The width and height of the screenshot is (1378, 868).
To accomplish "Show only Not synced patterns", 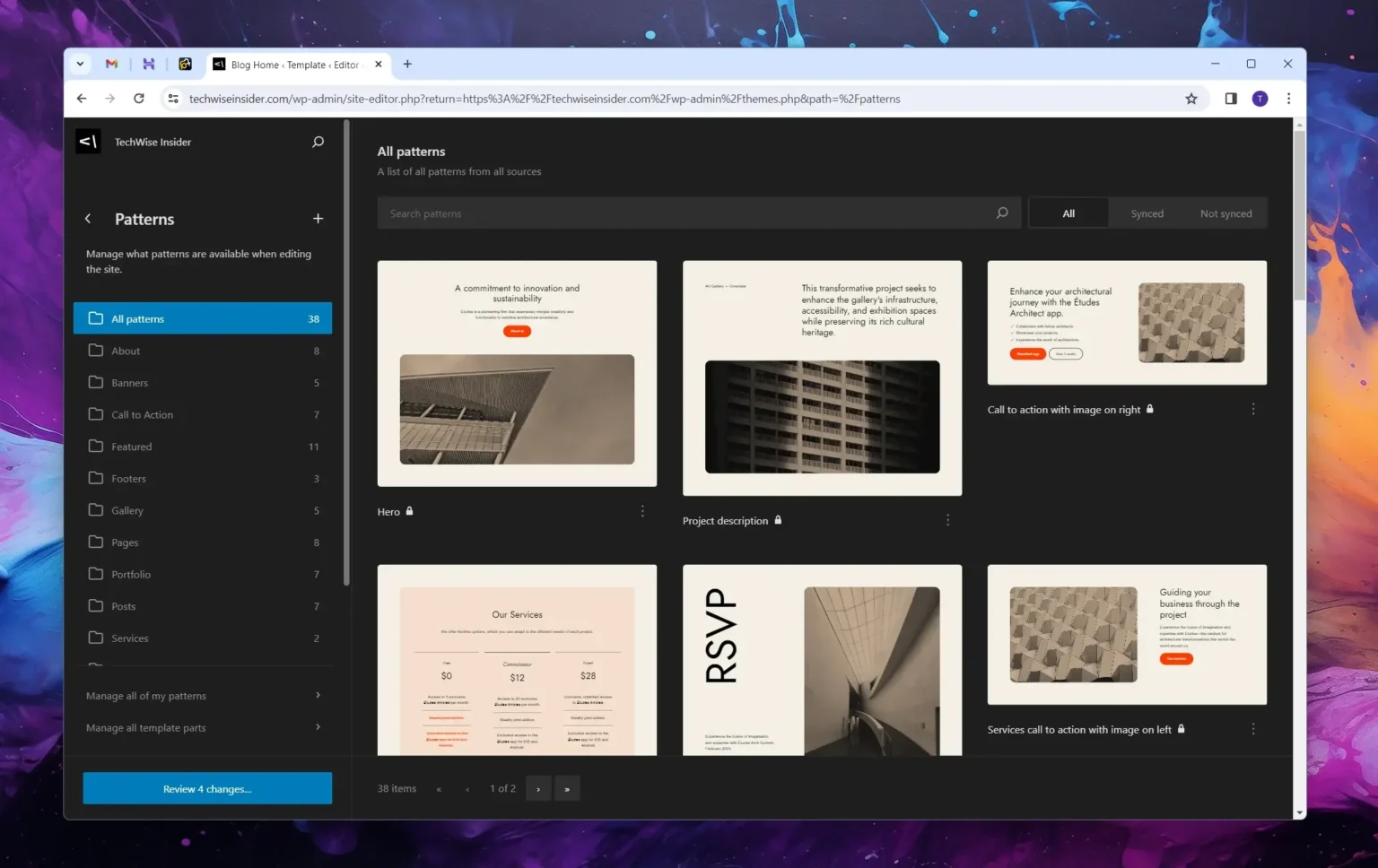I will click(x=1225, y=213).
